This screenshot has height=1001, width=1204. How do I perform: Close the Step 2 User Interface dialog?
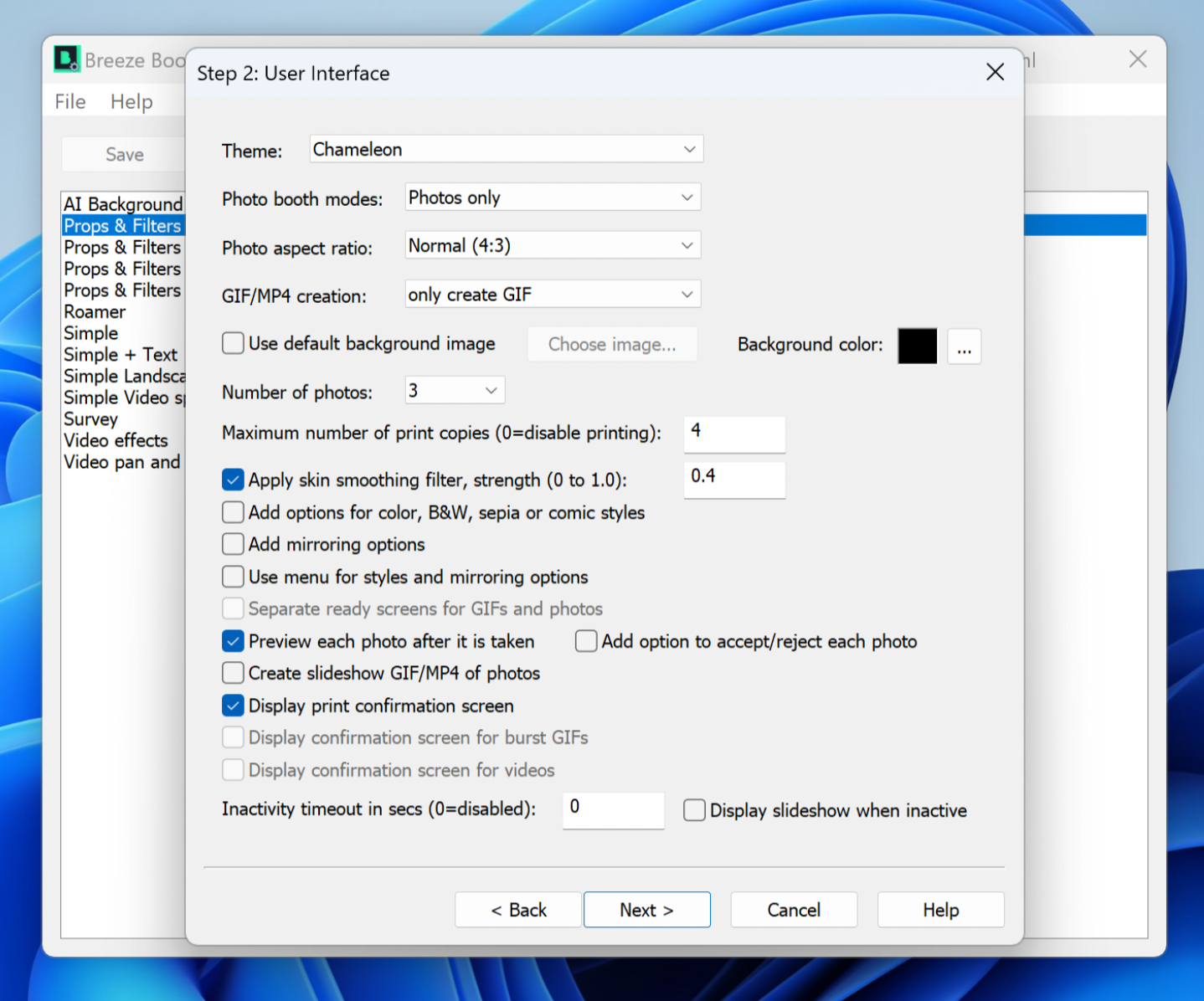click(995, 73)
